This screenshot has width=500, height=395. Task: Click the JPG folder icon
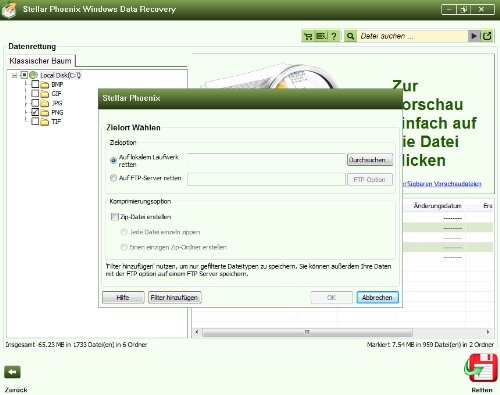coord(45,103)
